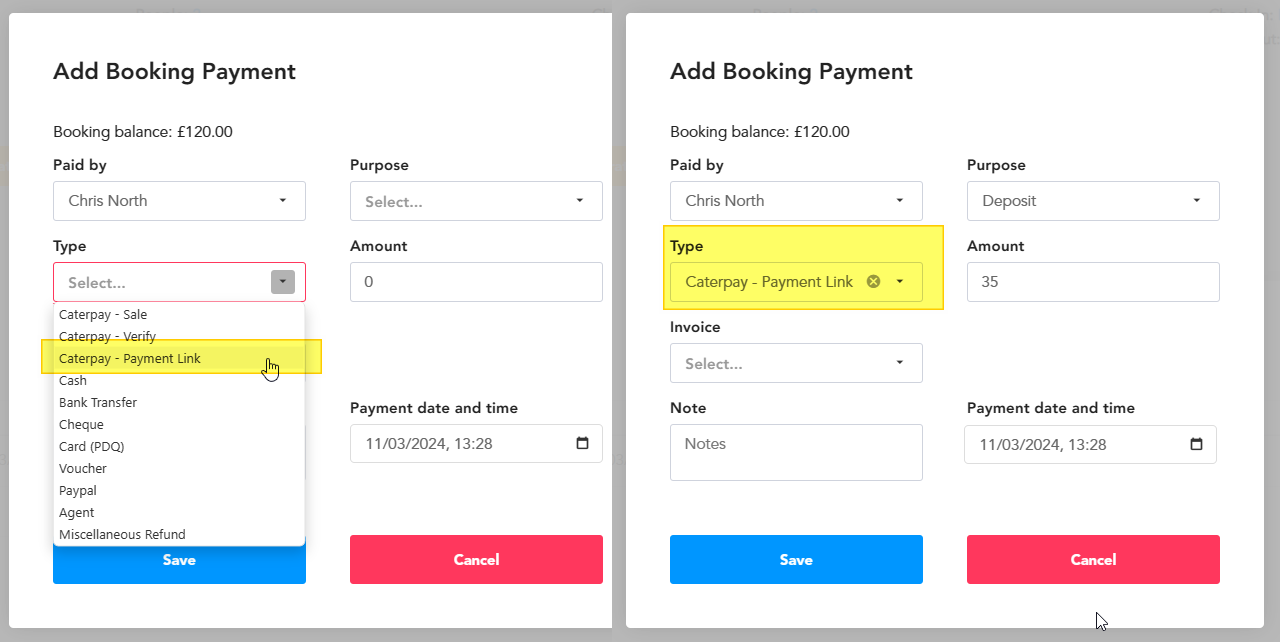Click the Notes text area
This screenshot has height=642, width=1280.
click(x=796, y=452)
